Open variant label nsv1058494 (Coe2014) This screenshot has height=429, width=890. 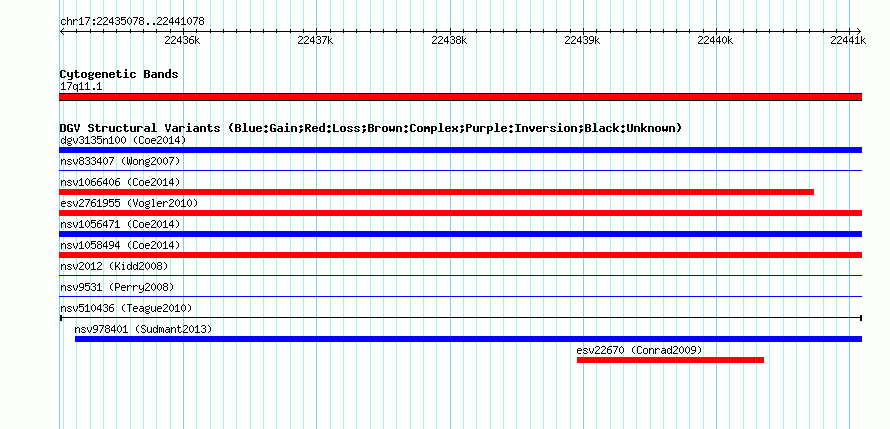[120, 245]
